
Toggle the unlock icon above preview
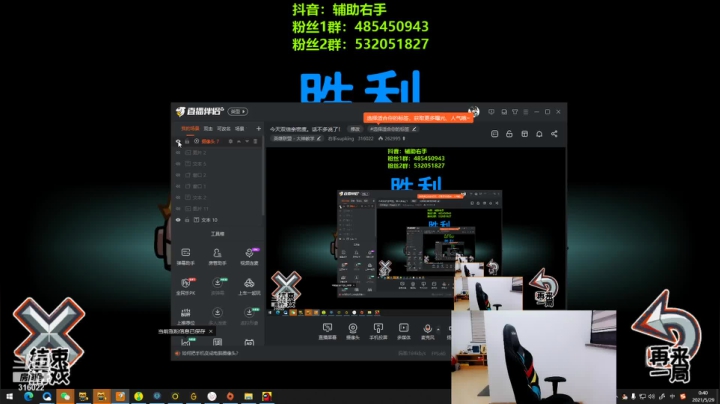pyautogui.click(x=509, y=134)
